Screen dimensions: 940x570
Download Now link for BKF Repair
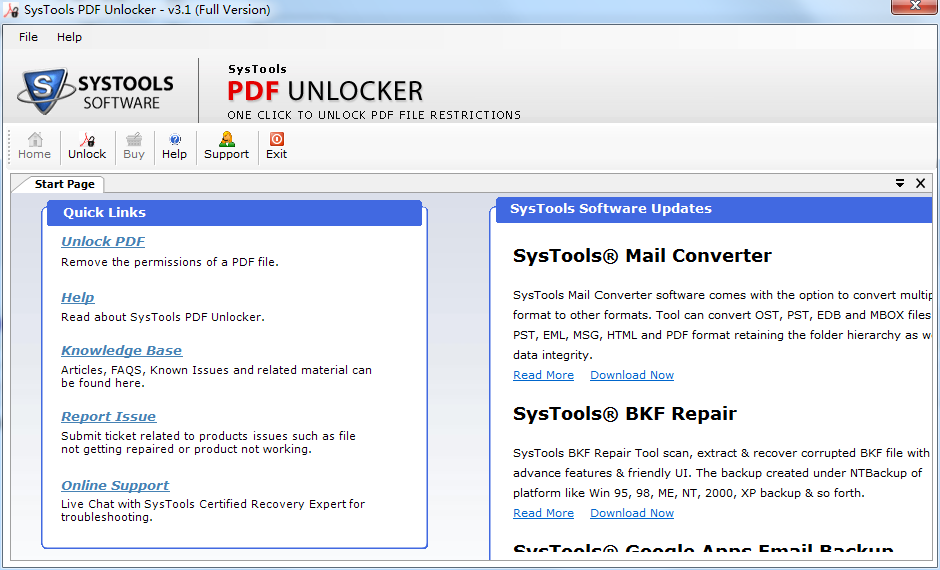pos(631,513)
